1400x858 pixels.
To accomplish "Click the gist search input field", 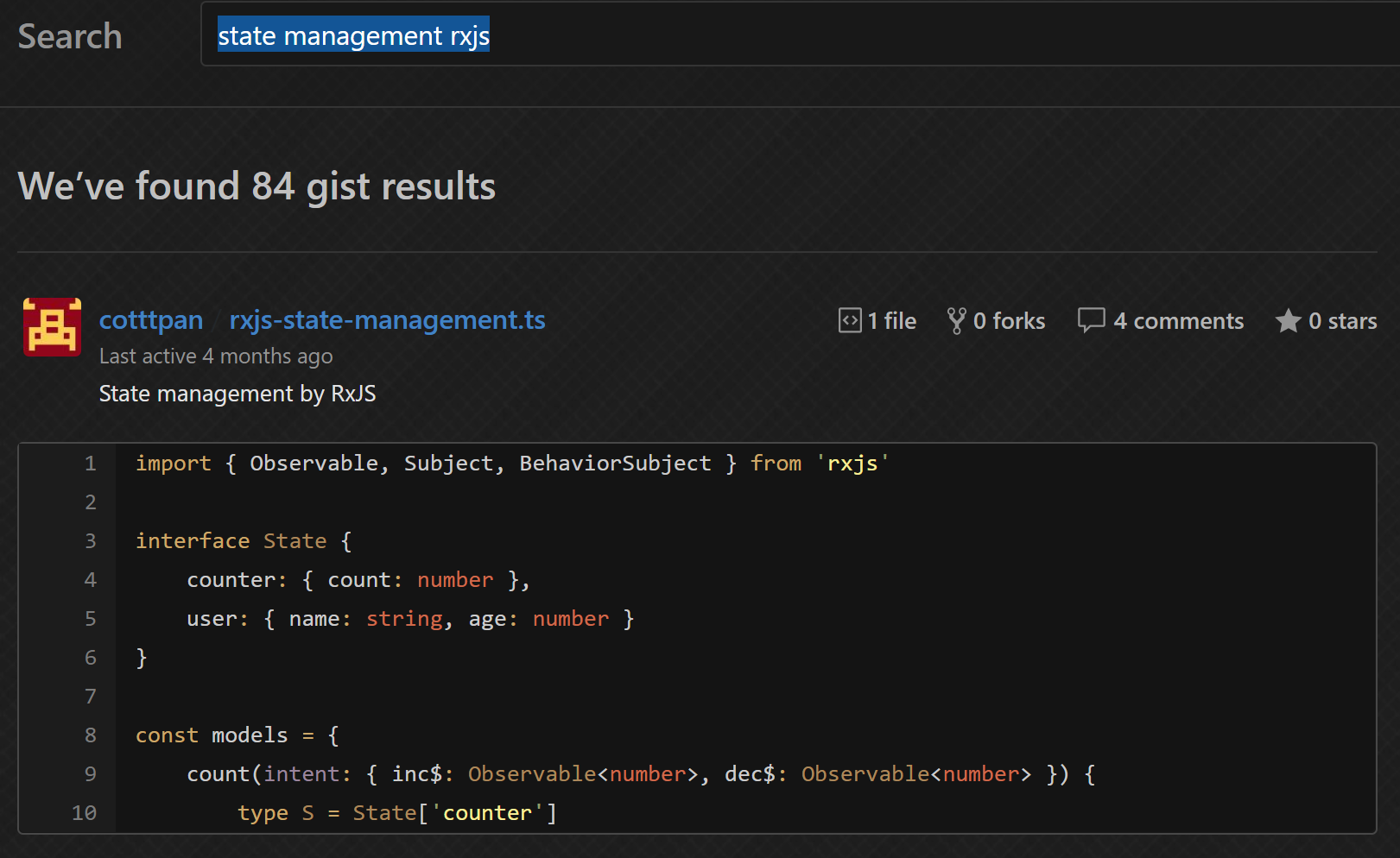I will pyautogui.click(x=777, y=35).
